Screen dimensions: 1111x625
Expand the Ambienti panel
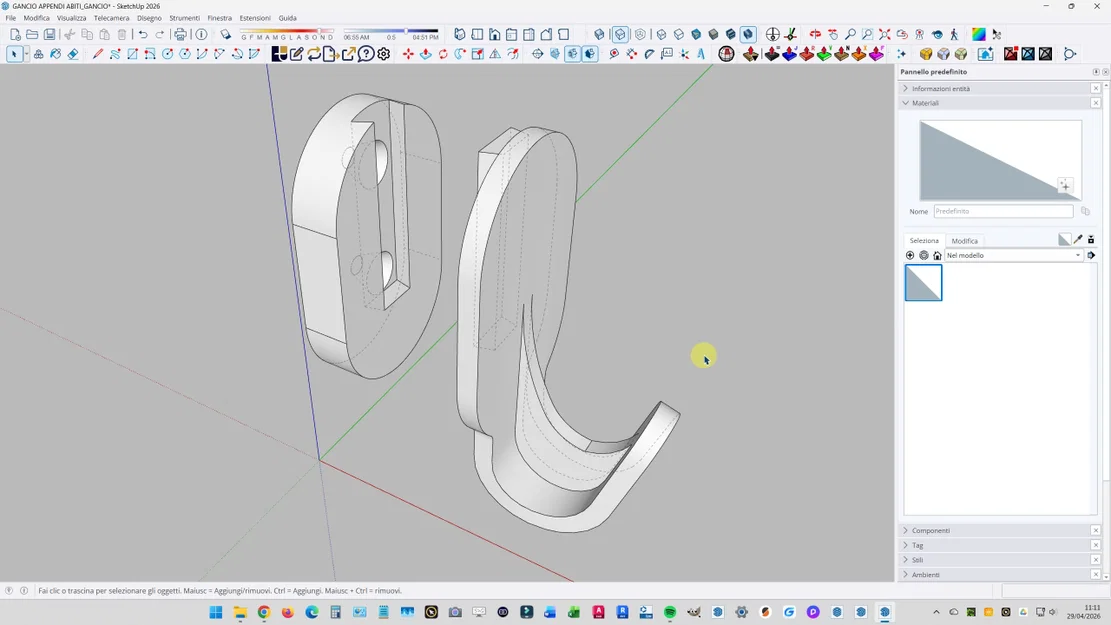906,575
